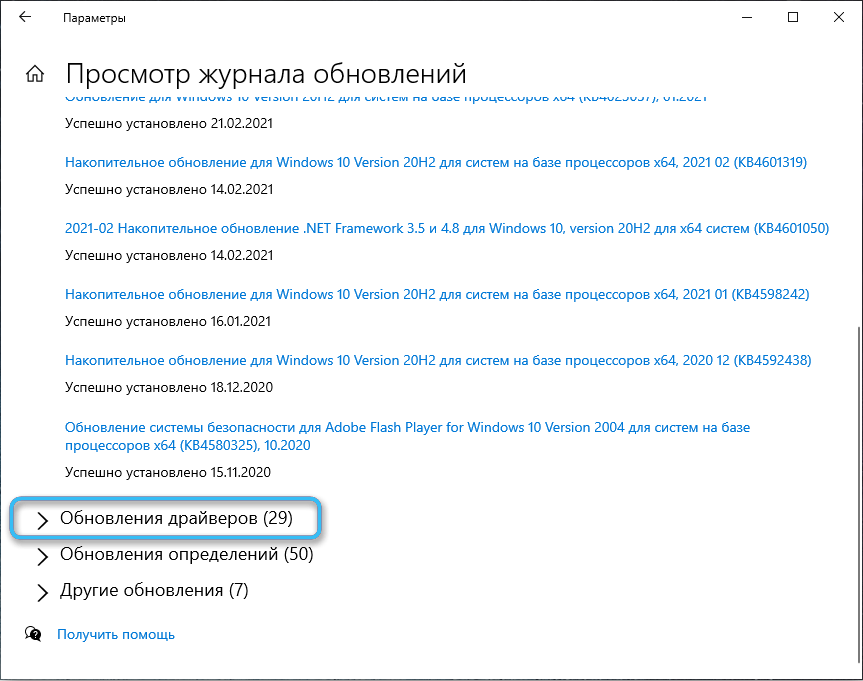
Task: Expand the Обновления определений (50) section
Action: (x=186, y=554)
